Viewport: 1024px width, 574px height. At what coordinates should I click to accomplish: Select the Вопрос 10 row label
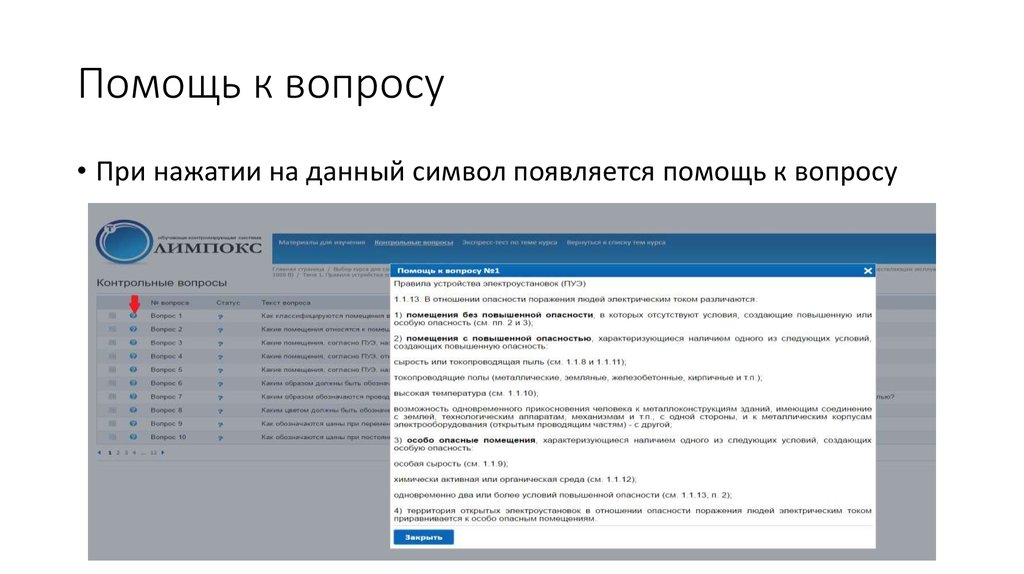pos(168,437)
